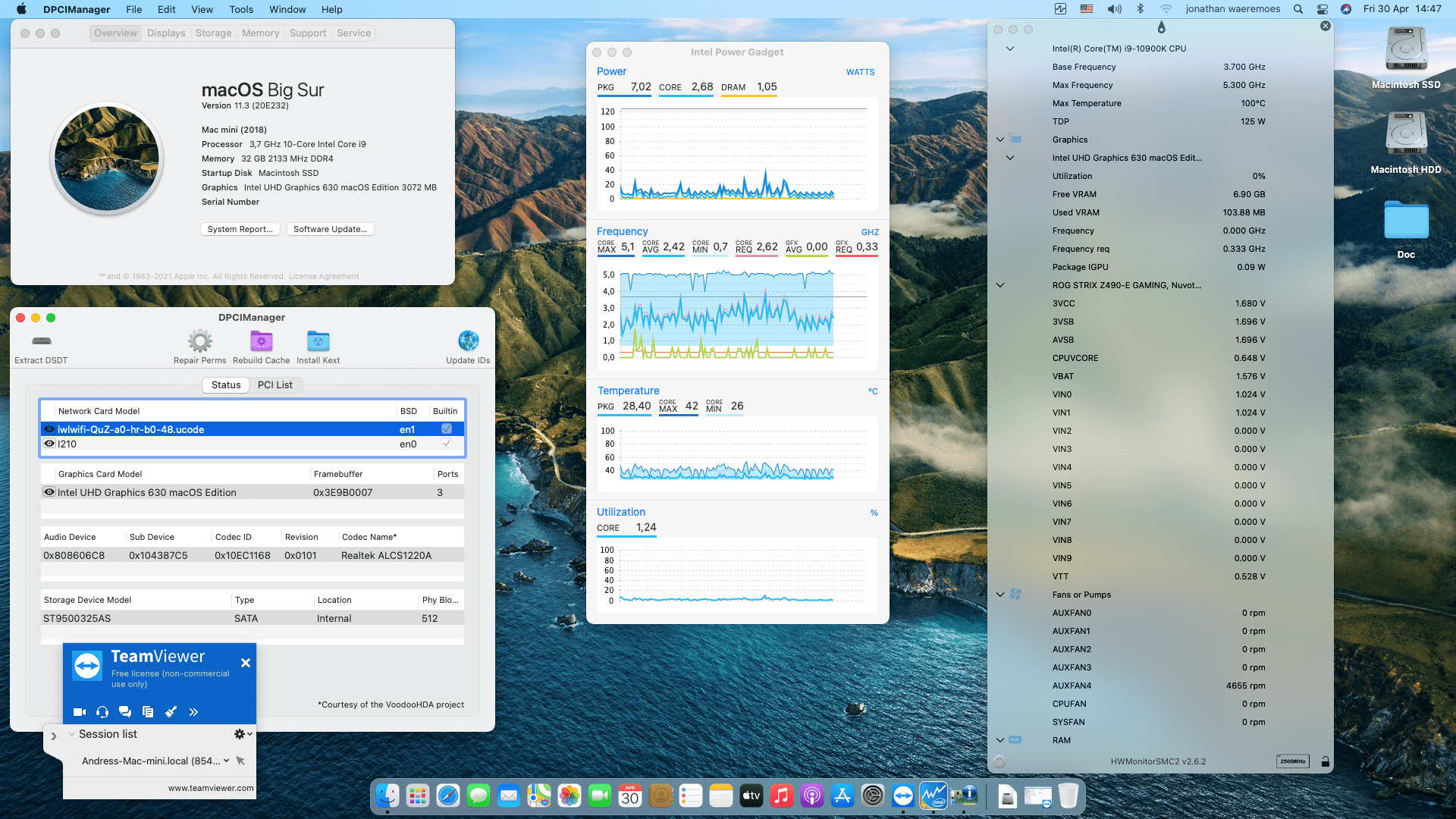The height and width of the screenshot is (819, 1456).
Task: Click the TeamViewer file transfer icon
Action: (x=148, y=712)
